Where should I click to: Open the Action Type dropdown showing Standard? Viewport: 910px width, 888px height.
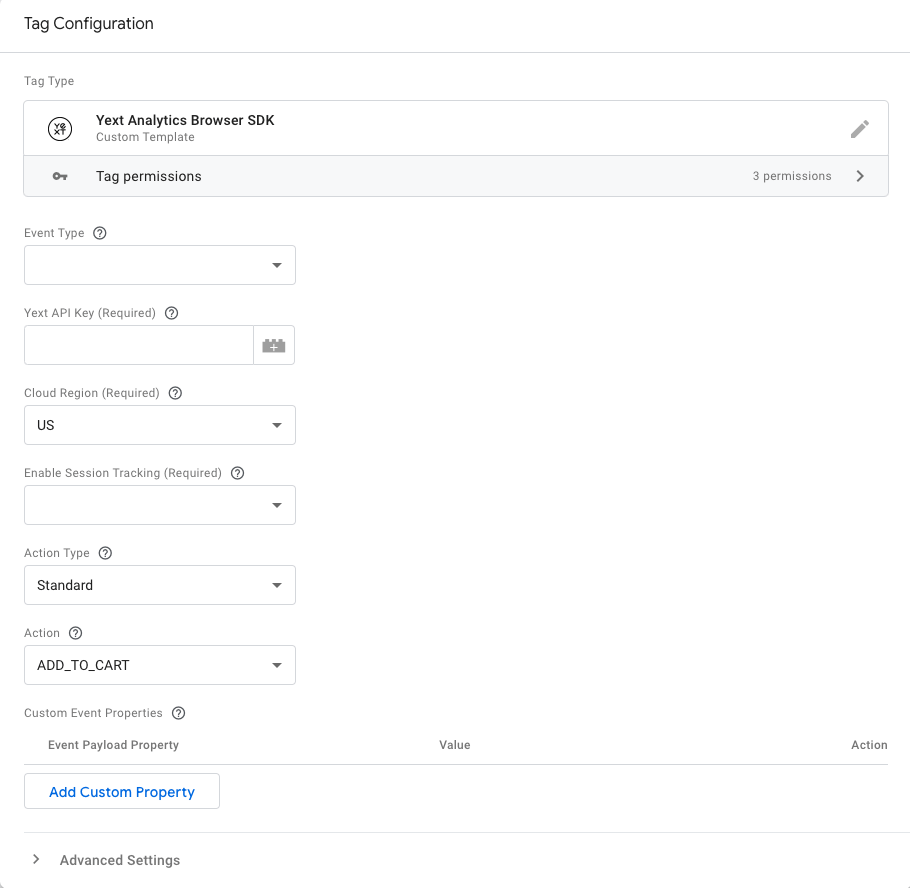click(160, 586)
